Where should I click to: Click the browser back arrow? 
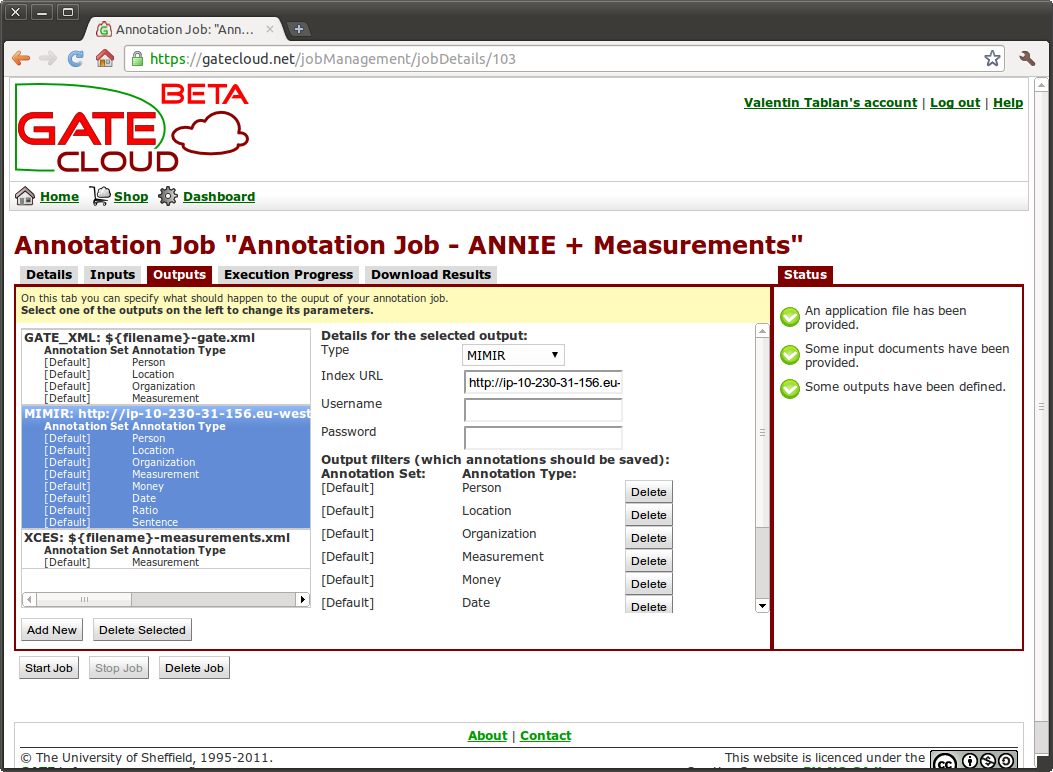21,58
